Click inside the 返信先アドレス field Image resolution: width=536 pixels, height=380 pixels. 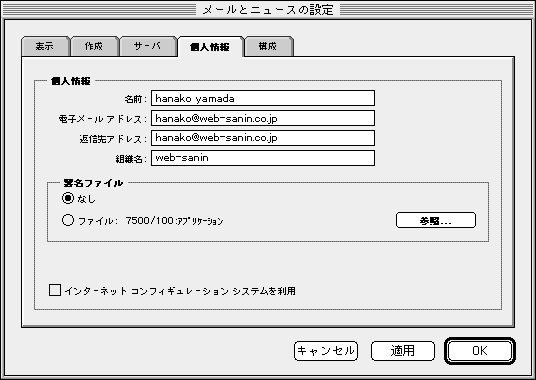(263, 138)
